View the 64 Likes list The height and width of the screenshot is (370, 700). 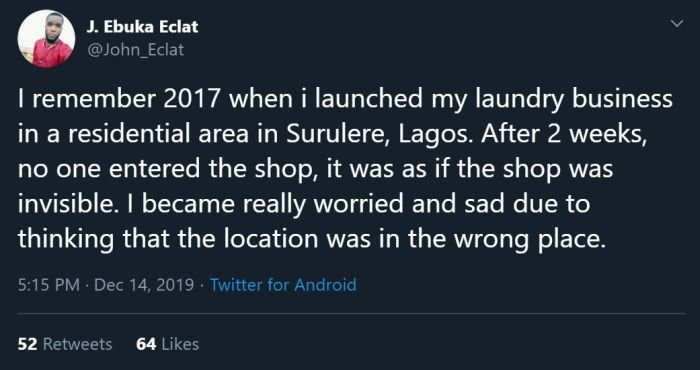point(167,344)
